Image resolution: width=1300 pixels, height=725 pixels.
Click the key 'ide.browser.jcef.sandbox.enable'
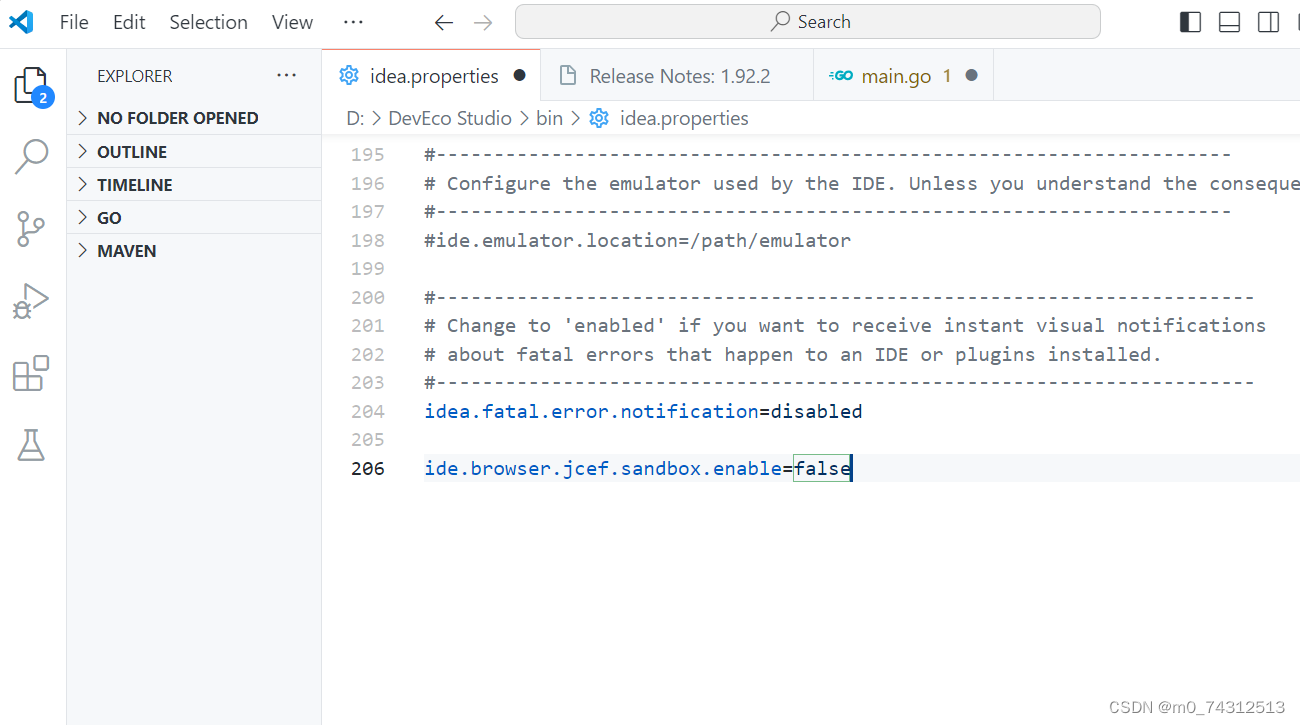[603, 468]
